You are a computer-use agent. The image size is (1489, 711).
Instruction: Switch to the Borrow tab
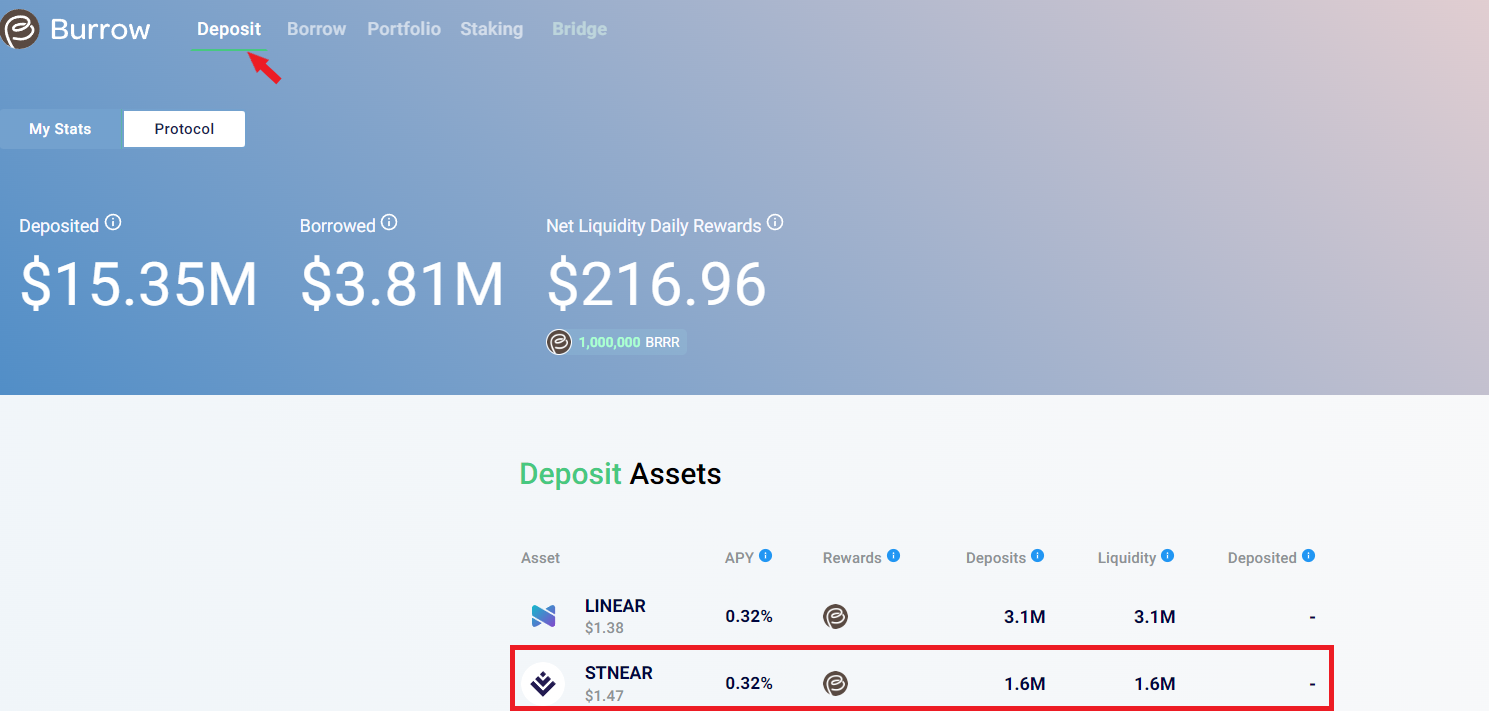(x=316, y=29)
